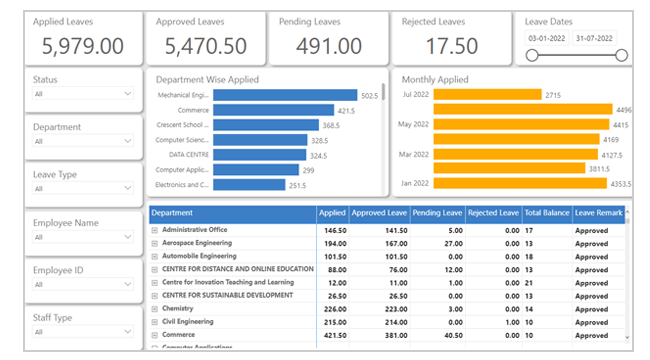650x360 pixels.
Task: Select the Computer Applications bar 299
Action: pyautogui.click(x=256, y=170)
